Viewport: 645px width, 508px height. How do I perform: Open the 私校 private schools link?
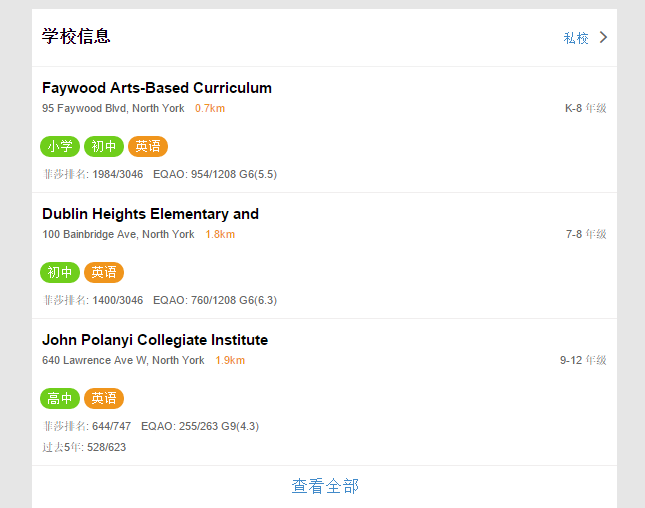[576, 38]
